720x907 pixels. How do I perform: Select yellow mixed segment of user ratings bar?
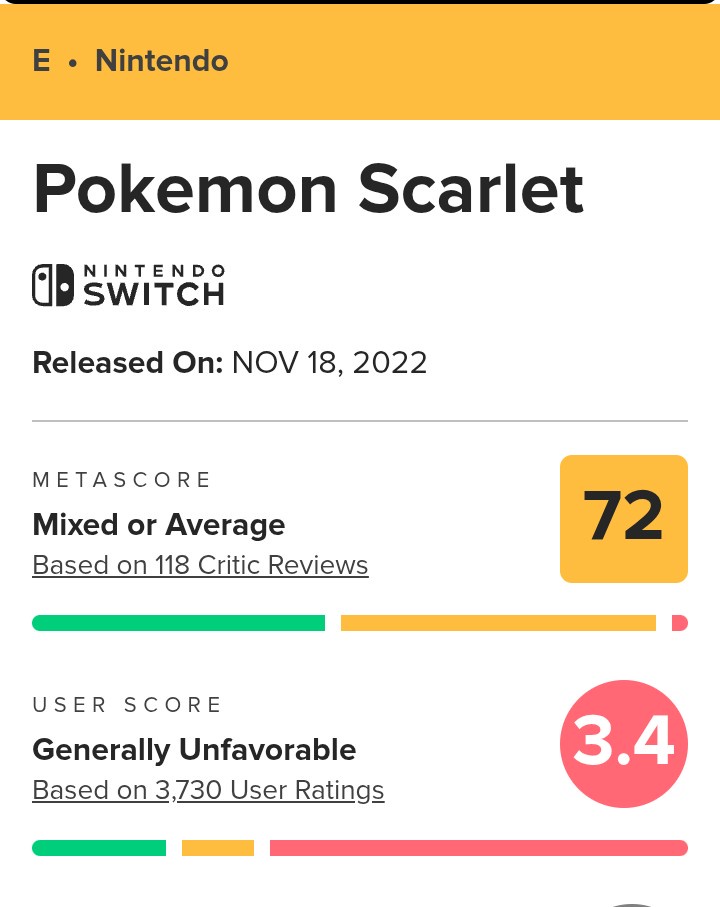(x=218, y=848)
